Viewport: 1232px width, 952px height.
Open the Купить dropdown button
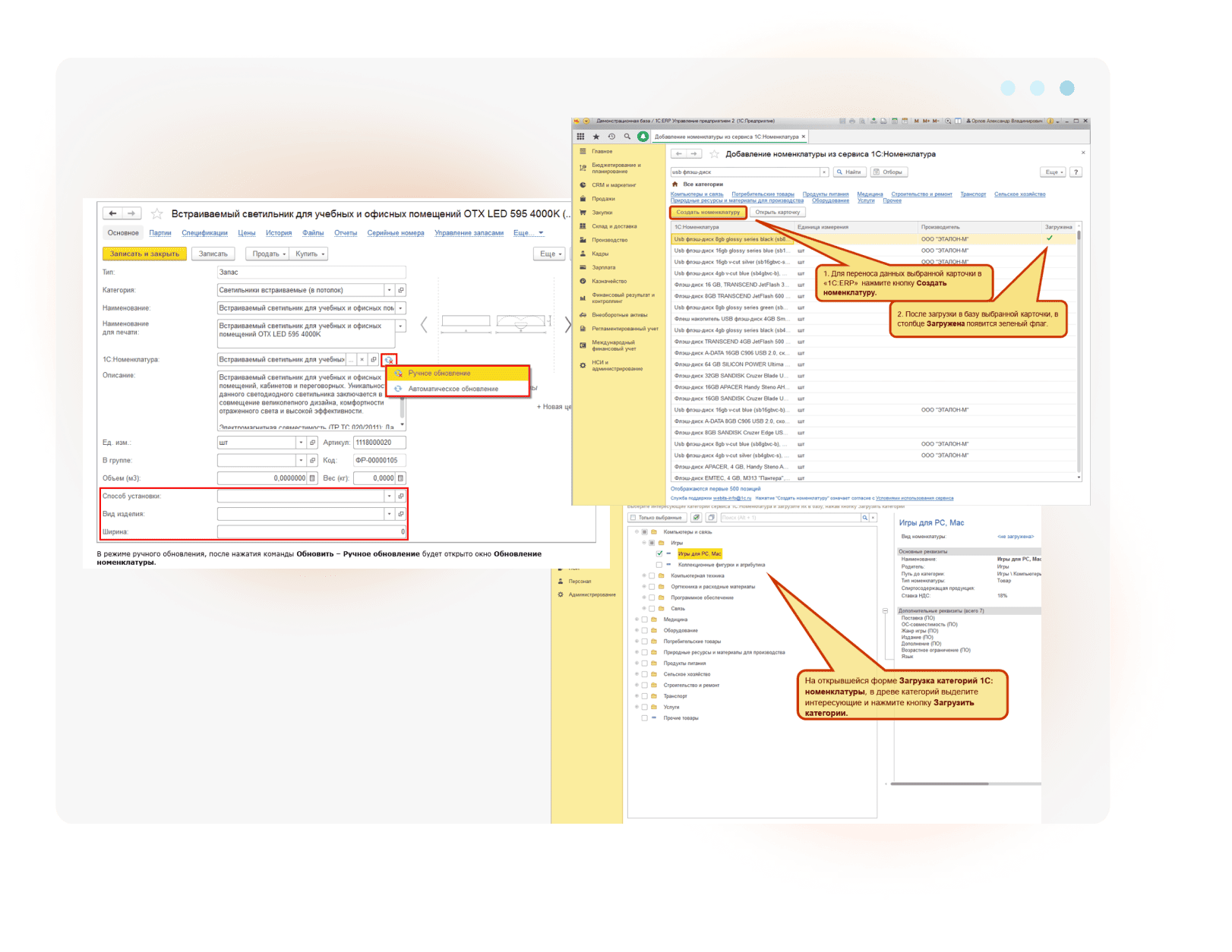tap(310, 254)
